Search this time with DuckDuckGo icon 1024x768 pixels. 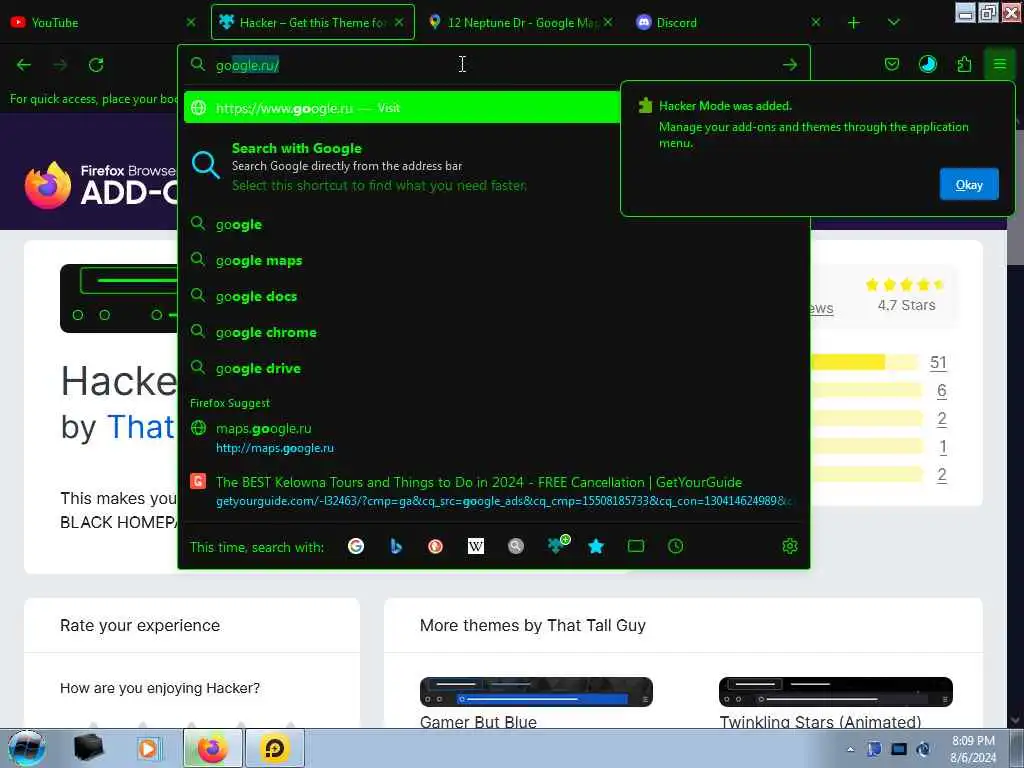436,546
